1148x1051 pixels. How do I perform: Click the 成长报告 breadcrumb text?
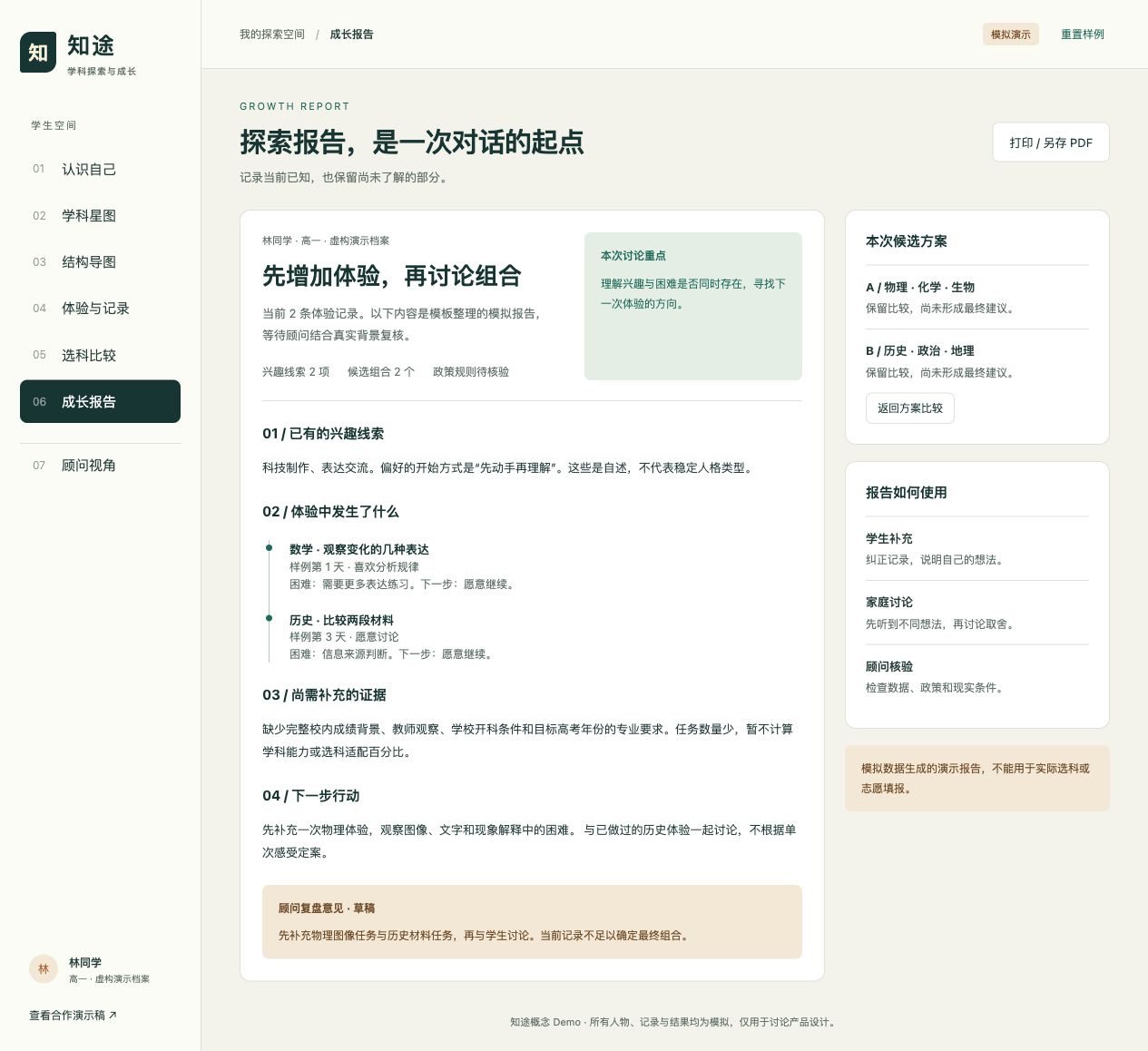click(x=351, y=34)
